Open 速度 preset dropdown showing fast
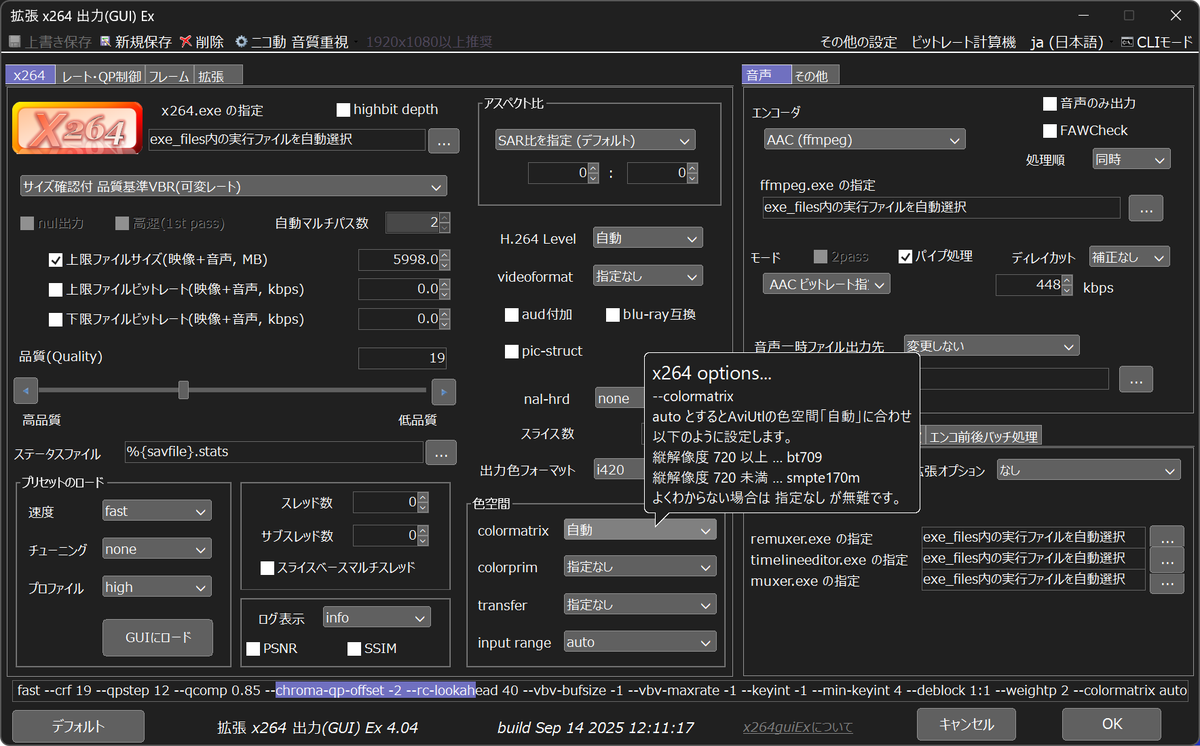1200x746 pixels. [x=157, y=511]
